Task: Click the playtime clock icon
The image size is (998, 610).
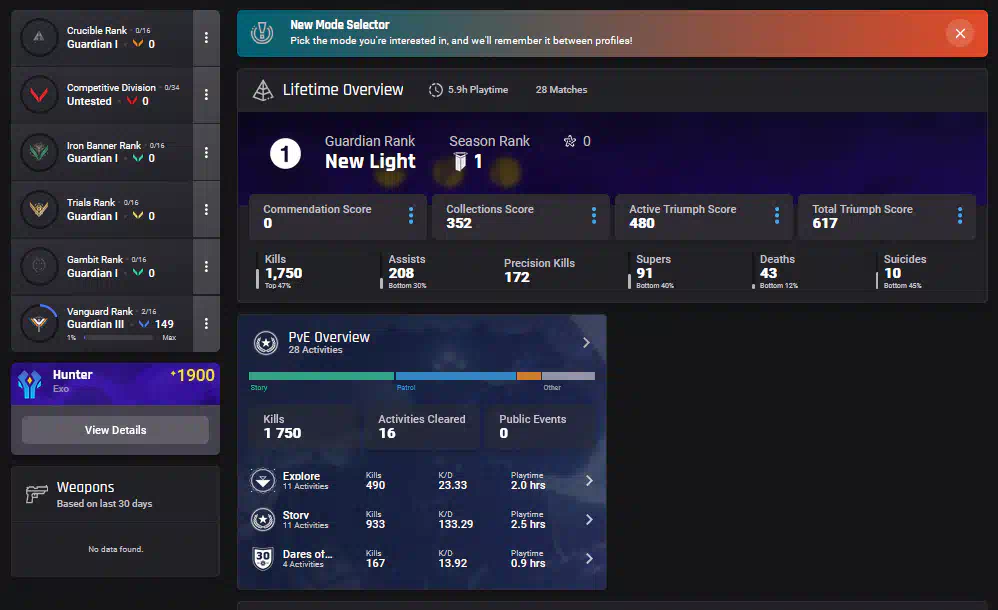Action: tap(435, 90)
